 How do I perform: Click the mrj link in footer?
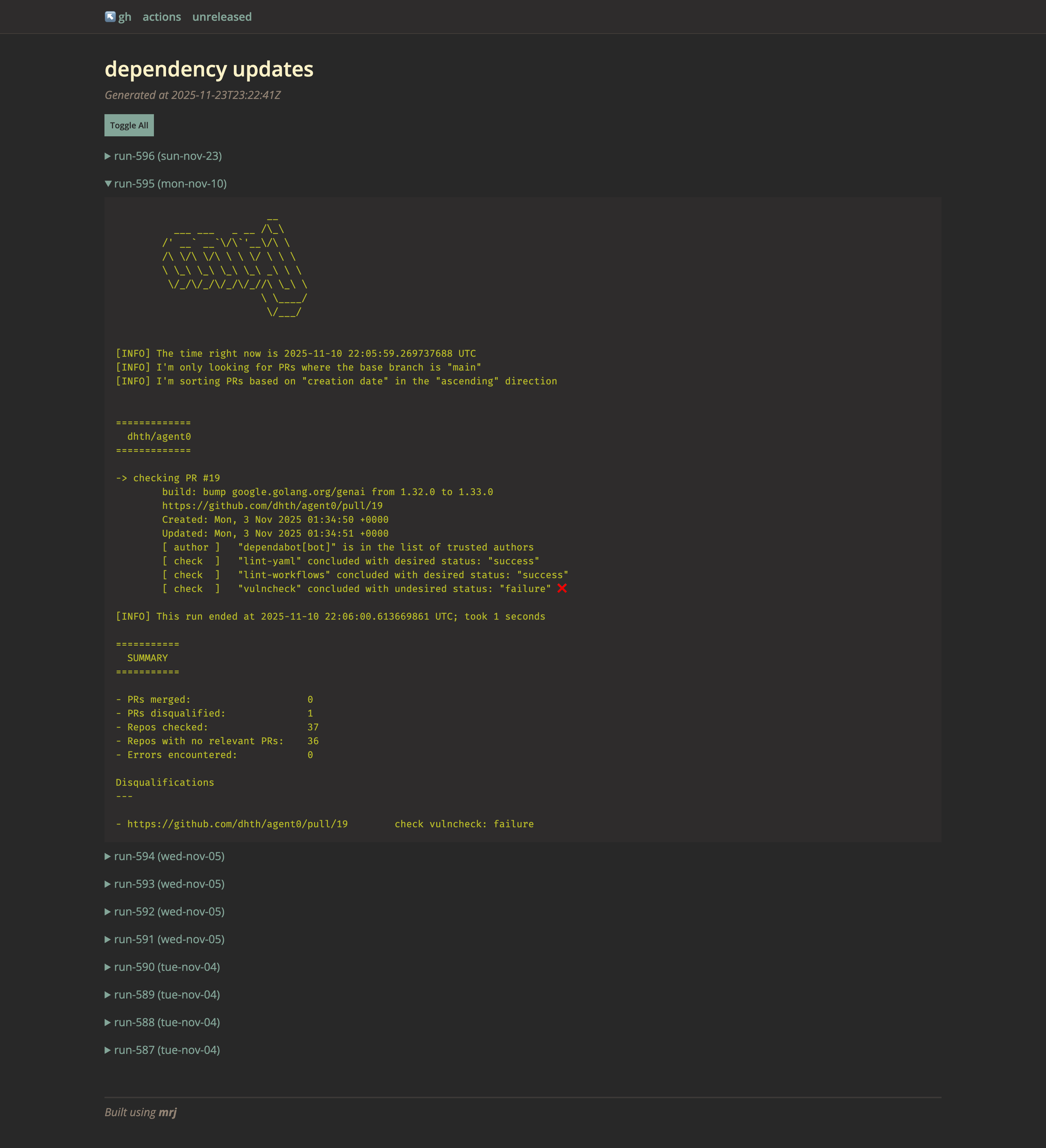pos(167,1112)
